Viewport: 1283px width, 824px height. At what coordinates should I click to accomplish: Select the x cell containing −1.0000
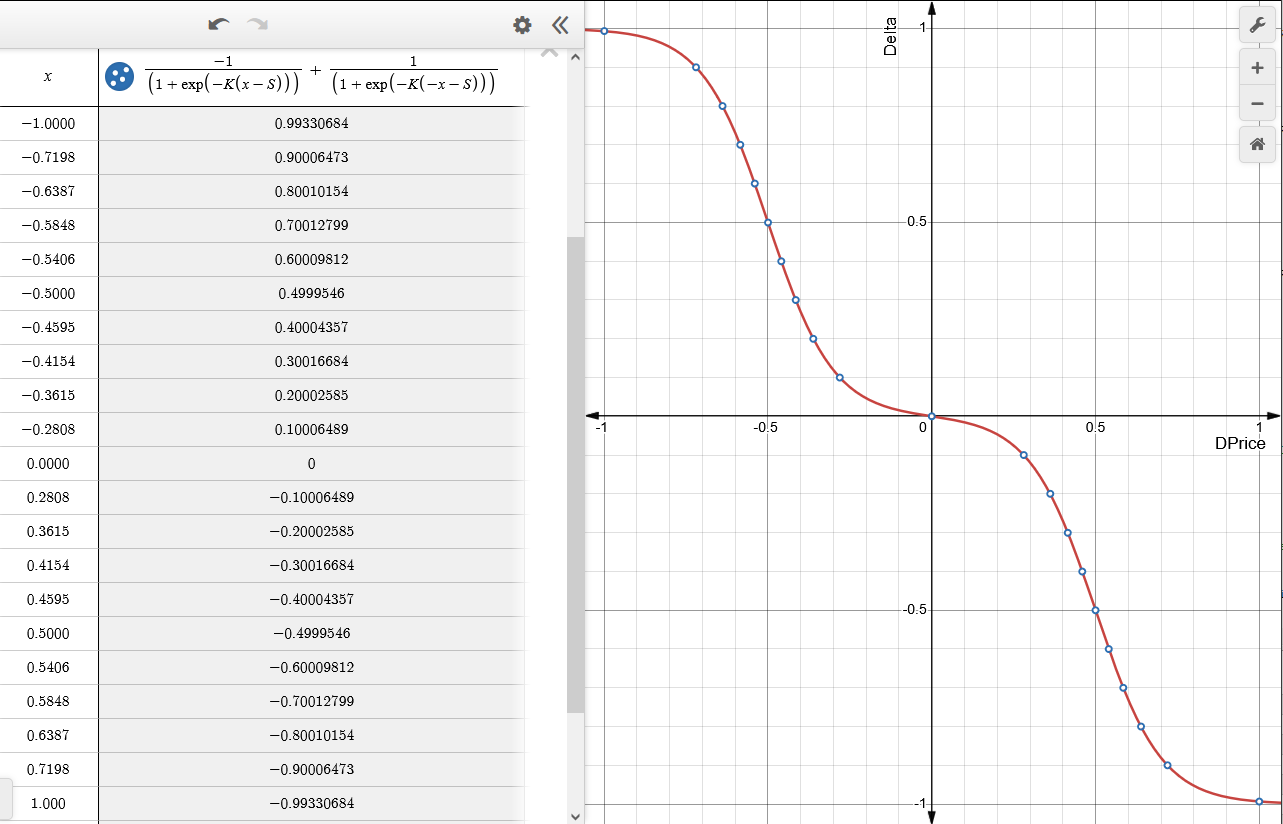coord(49,123)
